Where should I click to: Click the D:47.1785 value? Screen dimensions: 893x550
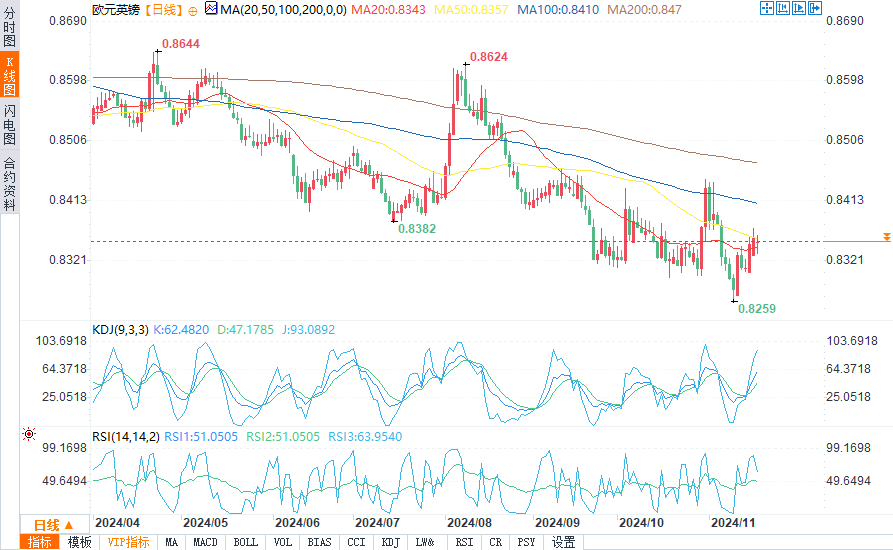pos(245,330)
